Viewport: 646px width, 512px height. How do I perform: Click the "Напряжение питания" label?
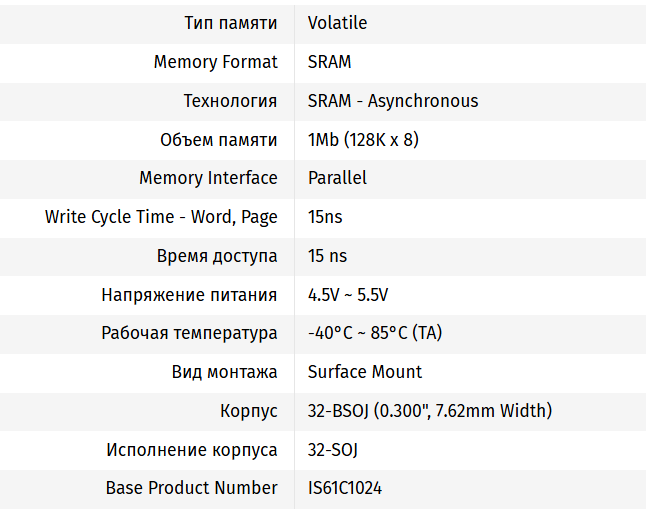point(189,295)
